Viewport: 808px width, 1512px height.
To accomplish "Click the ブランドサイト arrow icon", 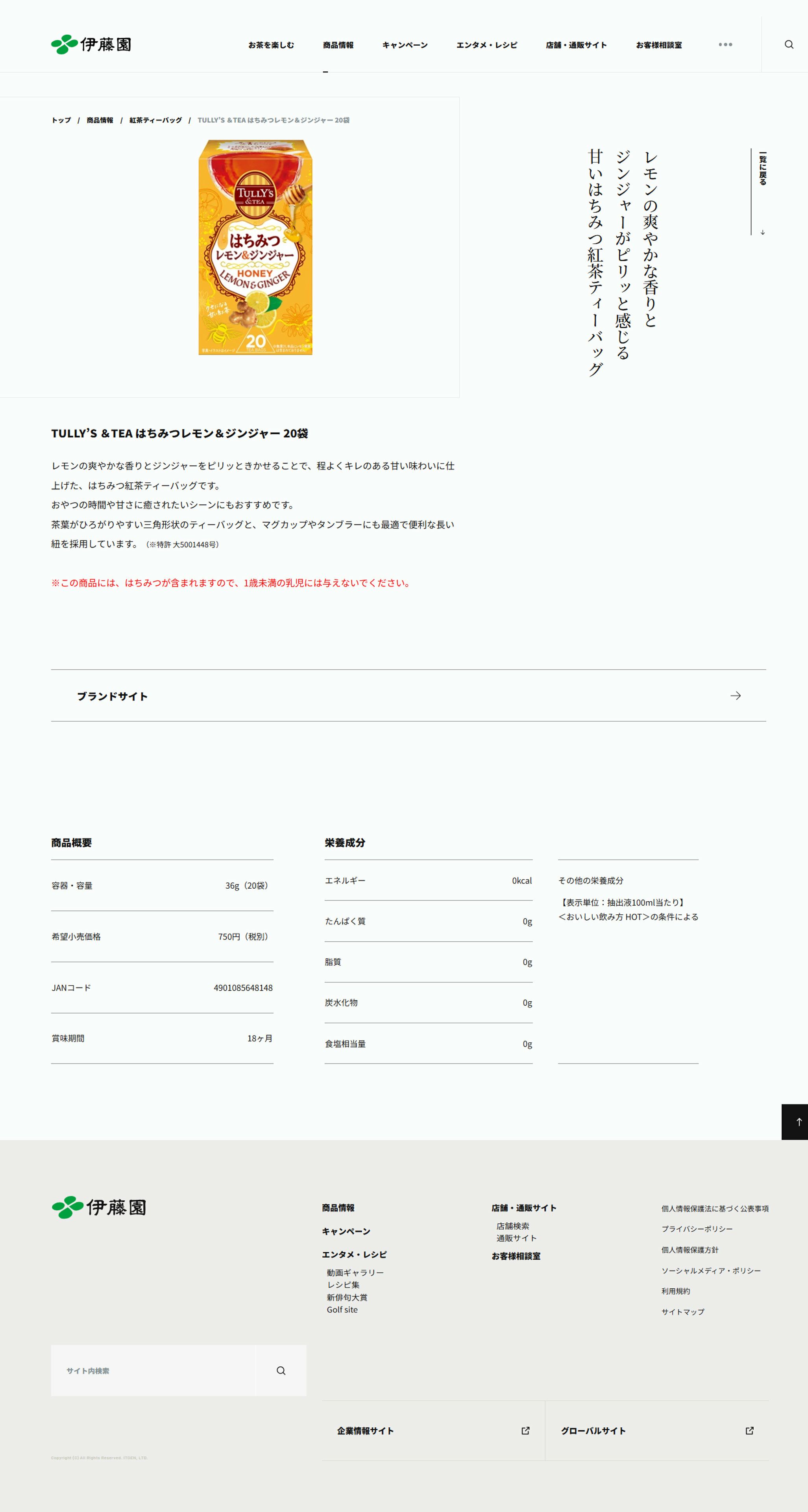I will [735, 695].
